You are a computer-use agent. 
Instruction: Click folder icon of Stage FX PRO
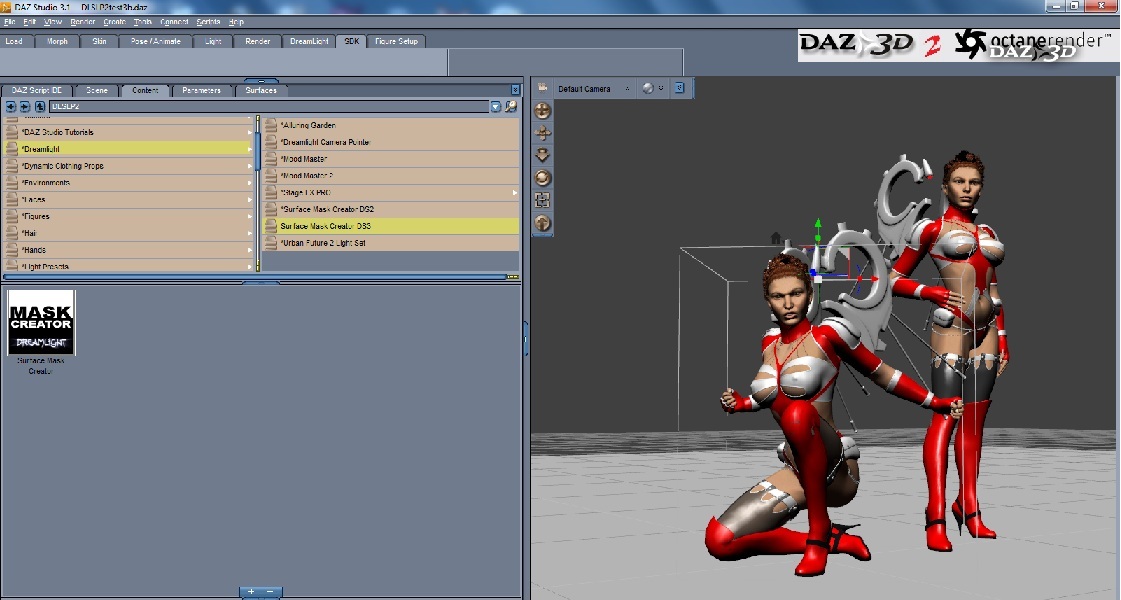pyautogui.click(x=271, y=192)
